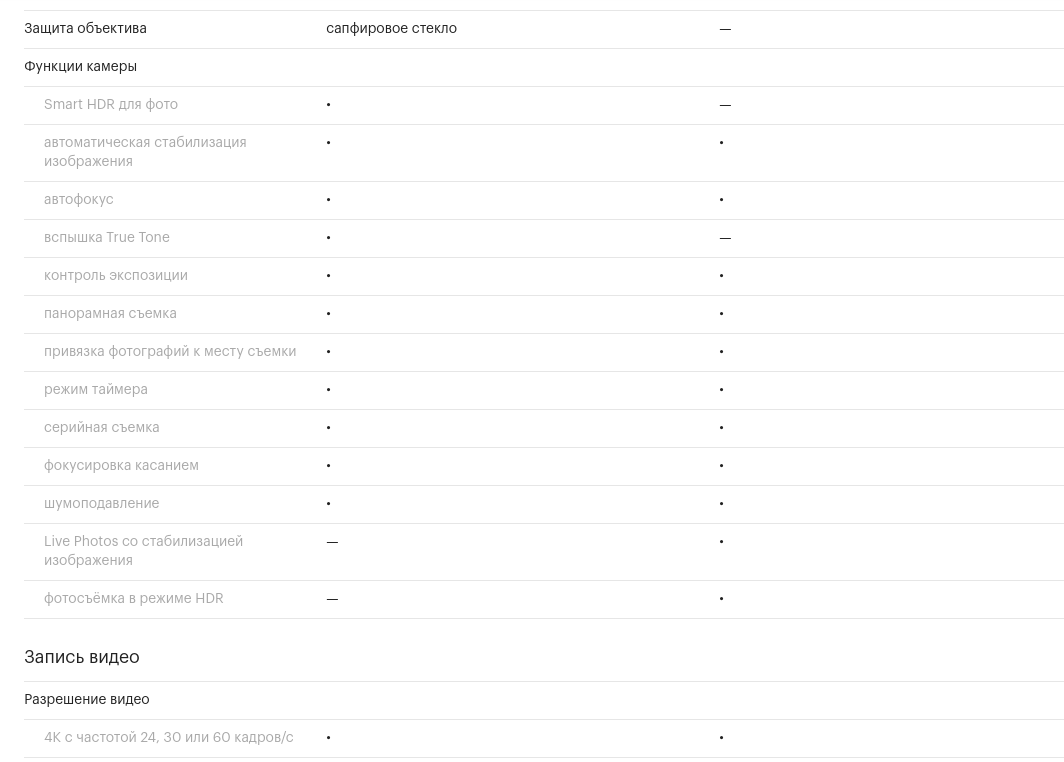The height and width of the screenshot is (762, 1064).
Task: Click the 'контроль экспозиции' feature label
Action: (x=116, y=275)
